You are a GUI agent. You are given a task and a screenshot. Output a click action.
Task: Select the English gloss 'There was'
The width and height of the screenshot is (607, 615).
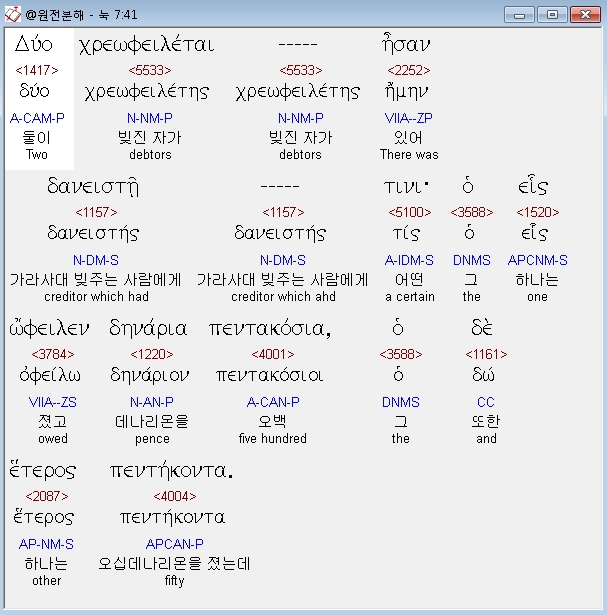(409, 155)
